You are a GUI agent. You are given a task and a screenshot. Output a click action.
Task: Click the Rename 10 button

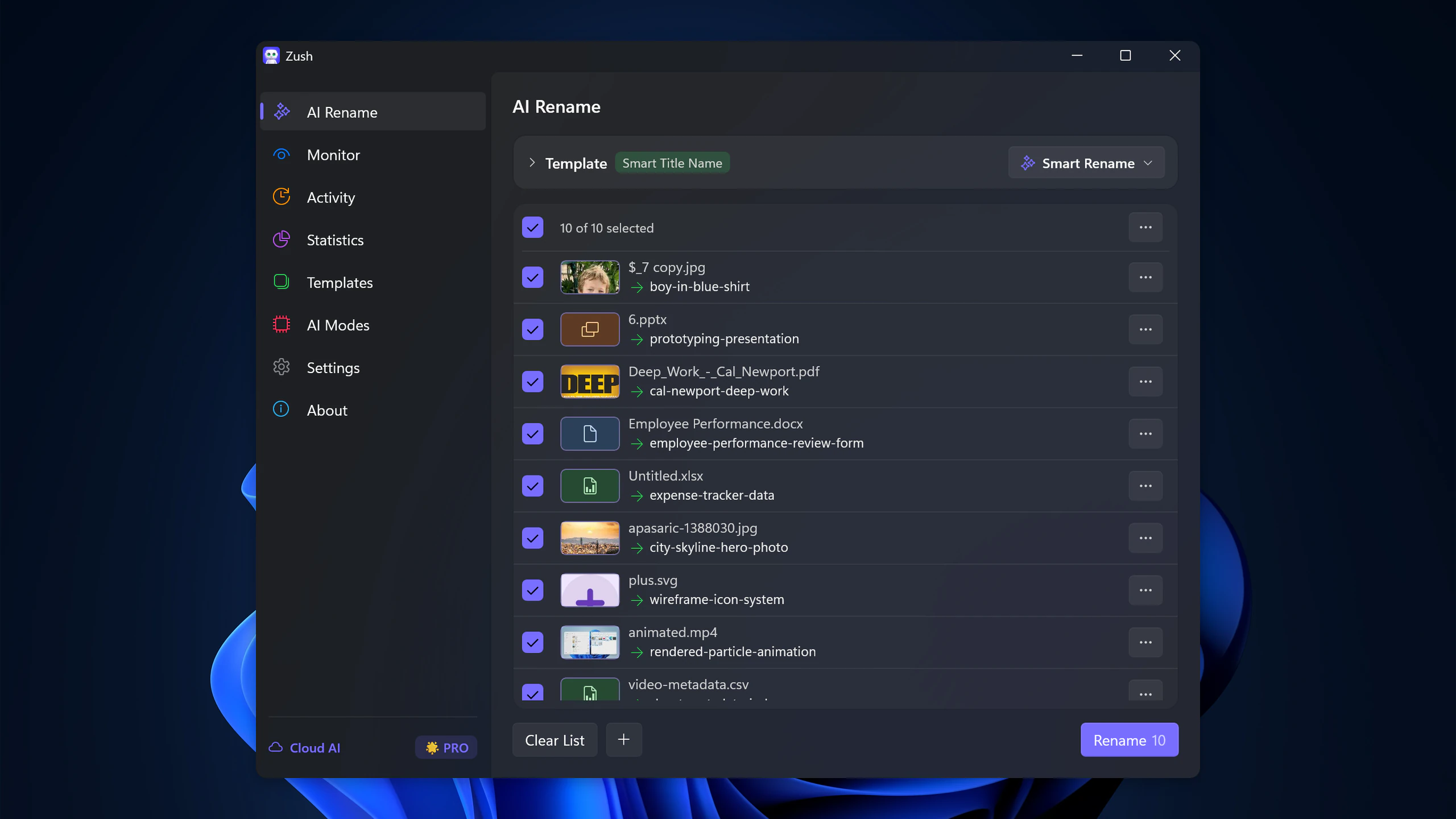click(x=1130, y=740)
